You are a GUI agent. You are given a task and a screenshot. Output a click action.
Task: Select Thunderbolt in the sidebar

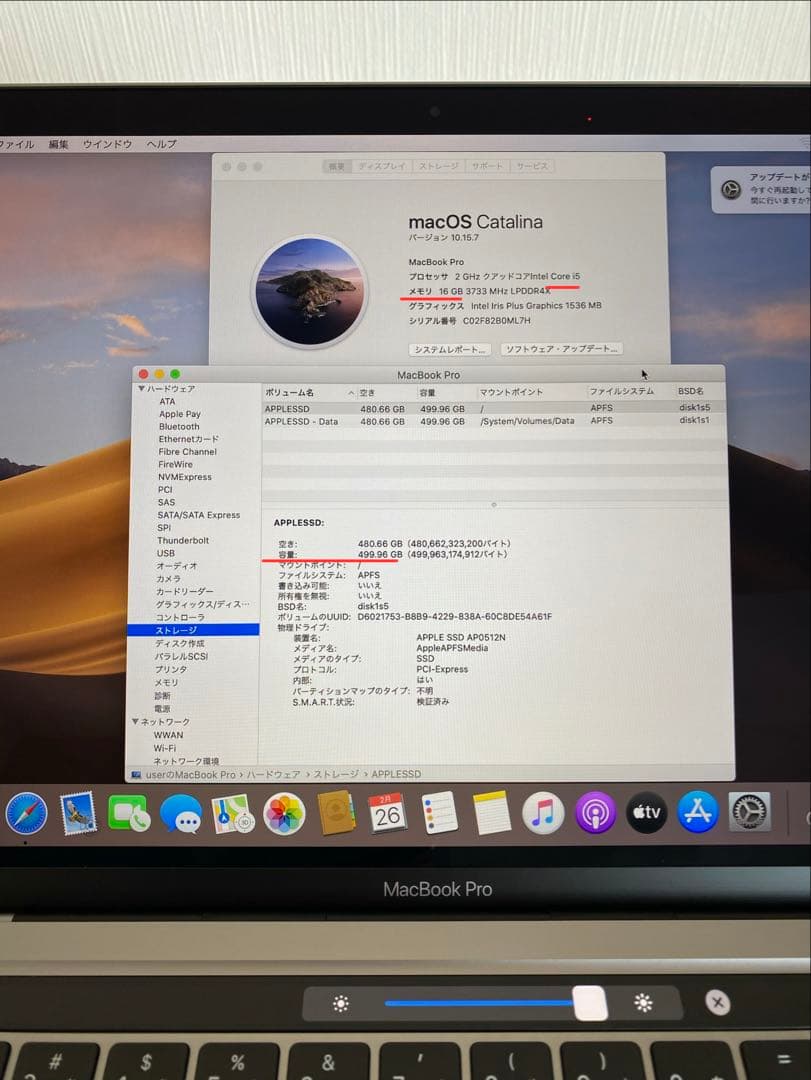point(183,540)
